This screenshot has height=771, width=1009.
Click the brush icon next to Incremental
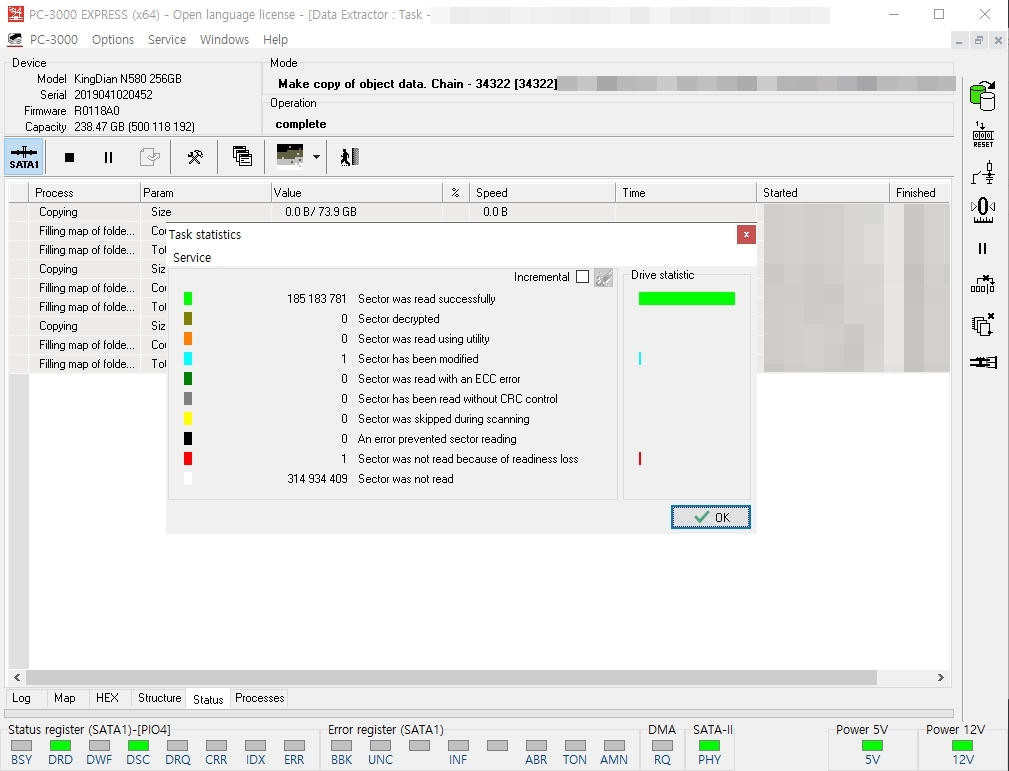[x=604, y=277]
